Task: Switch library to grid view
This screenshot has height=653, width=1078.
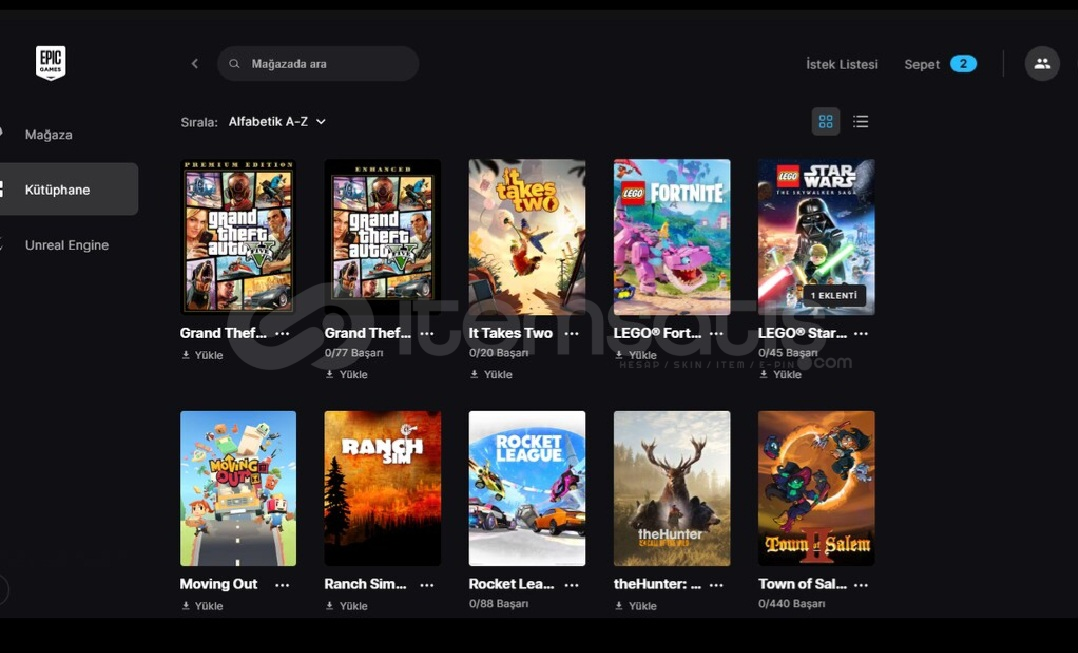Action: coord(826,122)
